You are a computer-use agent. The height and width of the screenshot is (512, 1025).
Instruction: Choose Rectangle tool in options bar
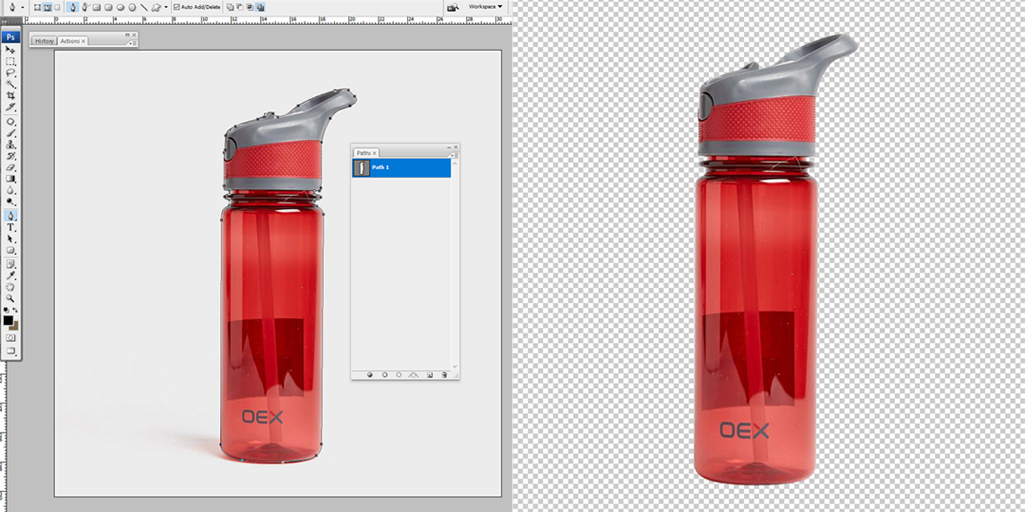tap(97, 7)
